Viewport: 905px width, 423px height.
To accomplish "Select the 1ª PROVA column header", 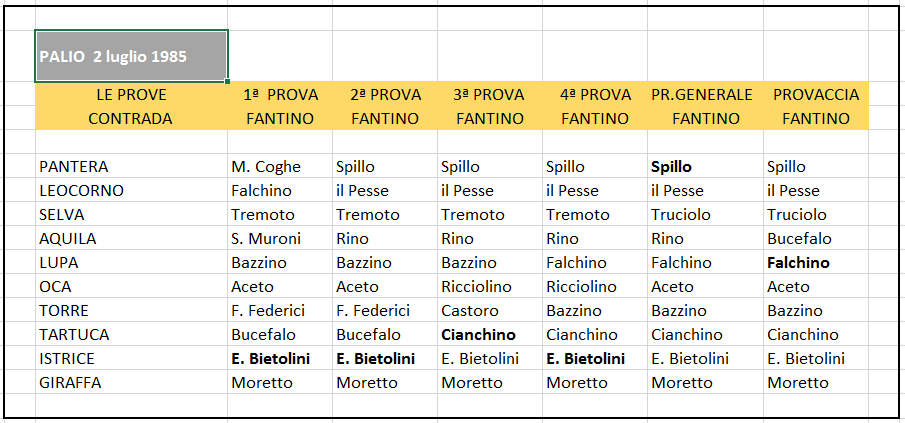I will click(280, 94).
